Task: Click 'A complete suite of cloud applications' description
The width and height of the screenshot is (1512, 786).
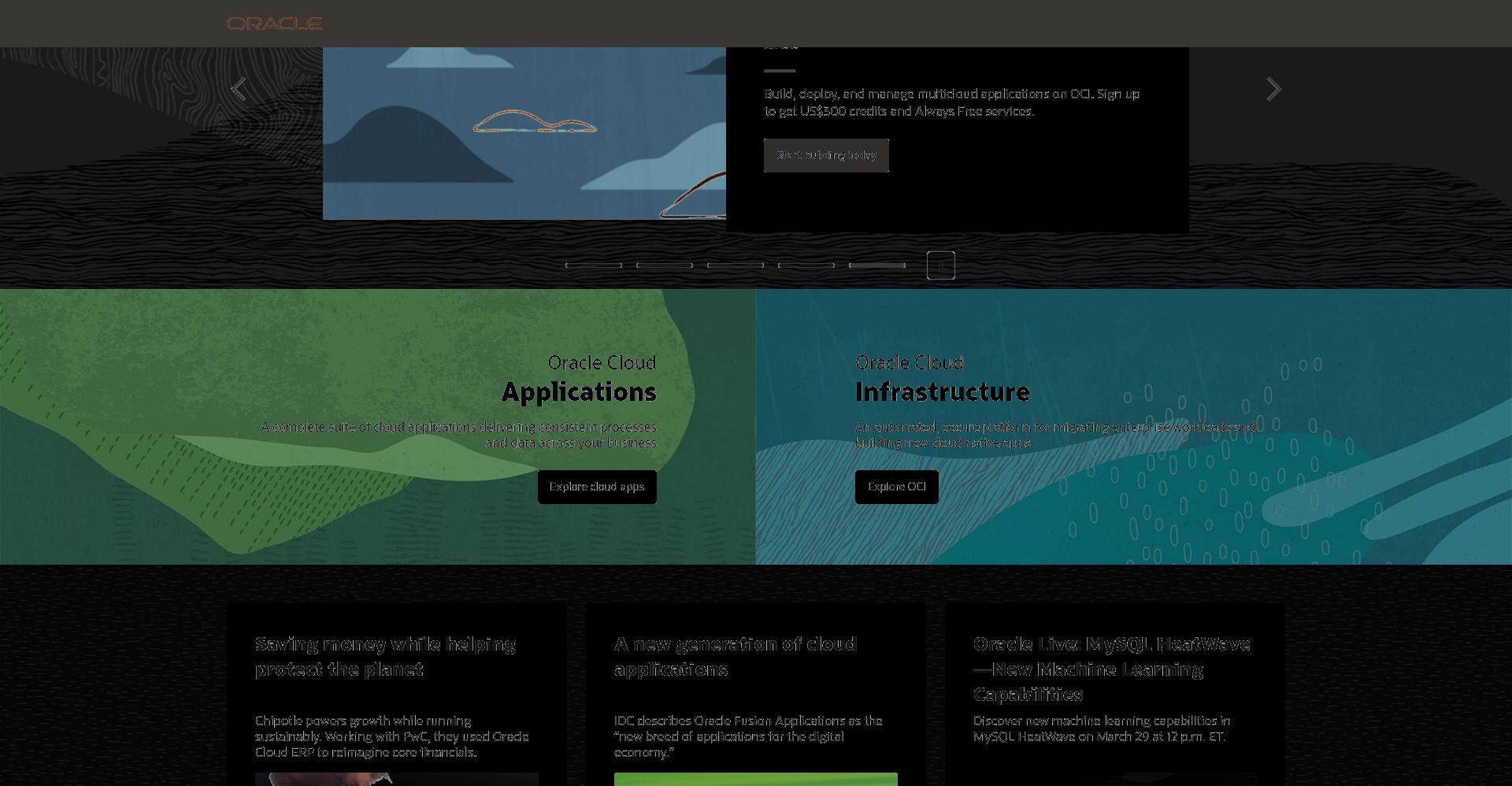Action: click(x=458, y=435)
